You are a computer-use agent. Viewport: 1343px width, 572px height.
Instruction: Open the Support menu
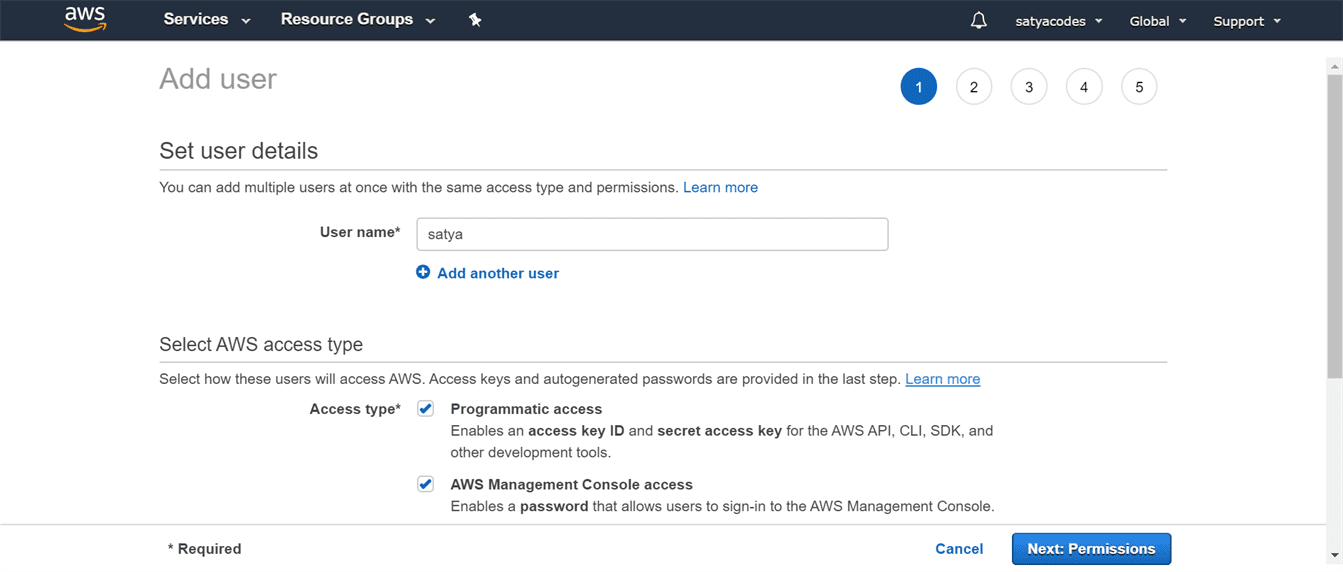[1246, 21]
